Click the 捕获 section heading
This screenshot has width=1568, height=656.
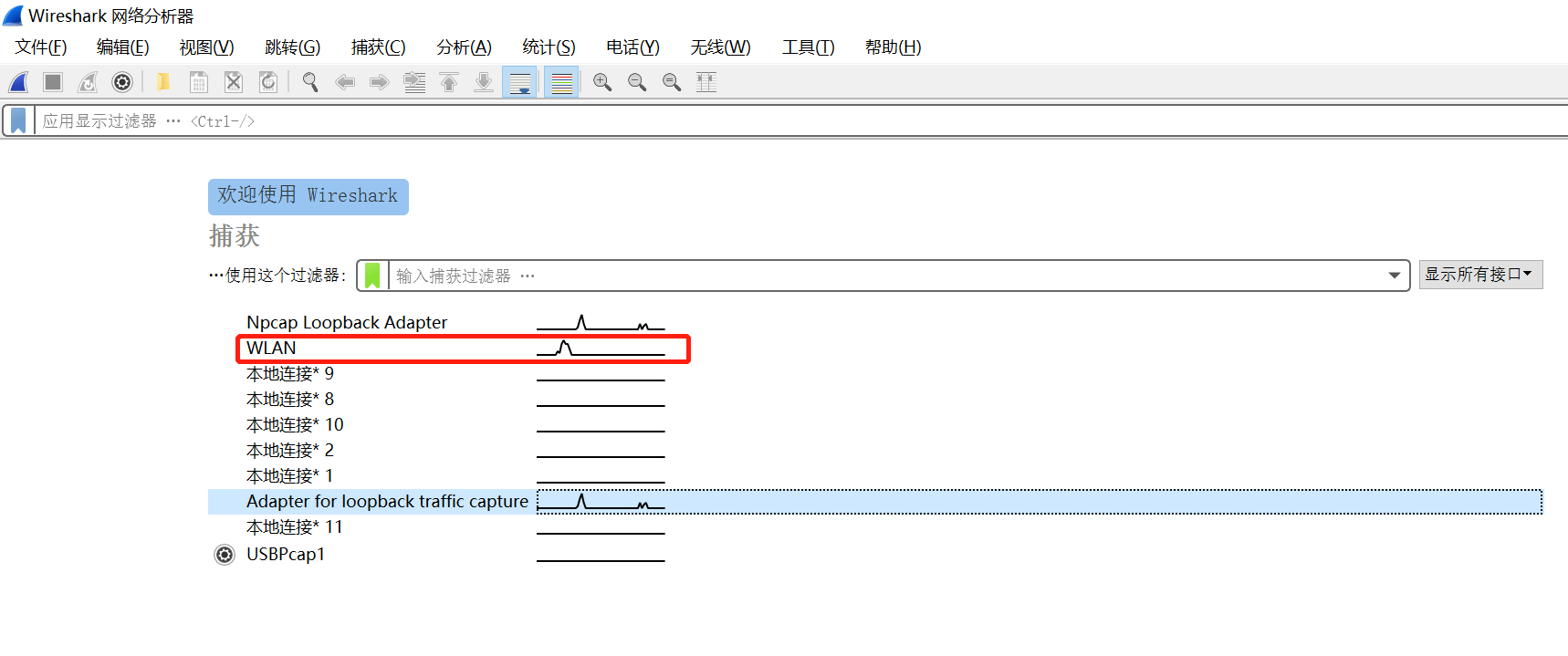coord(235,236)
